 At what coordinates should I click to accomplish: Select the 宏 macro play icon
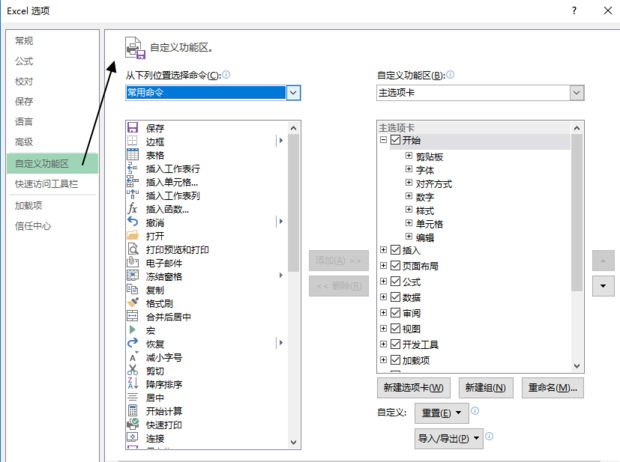[x=132, y=330]
